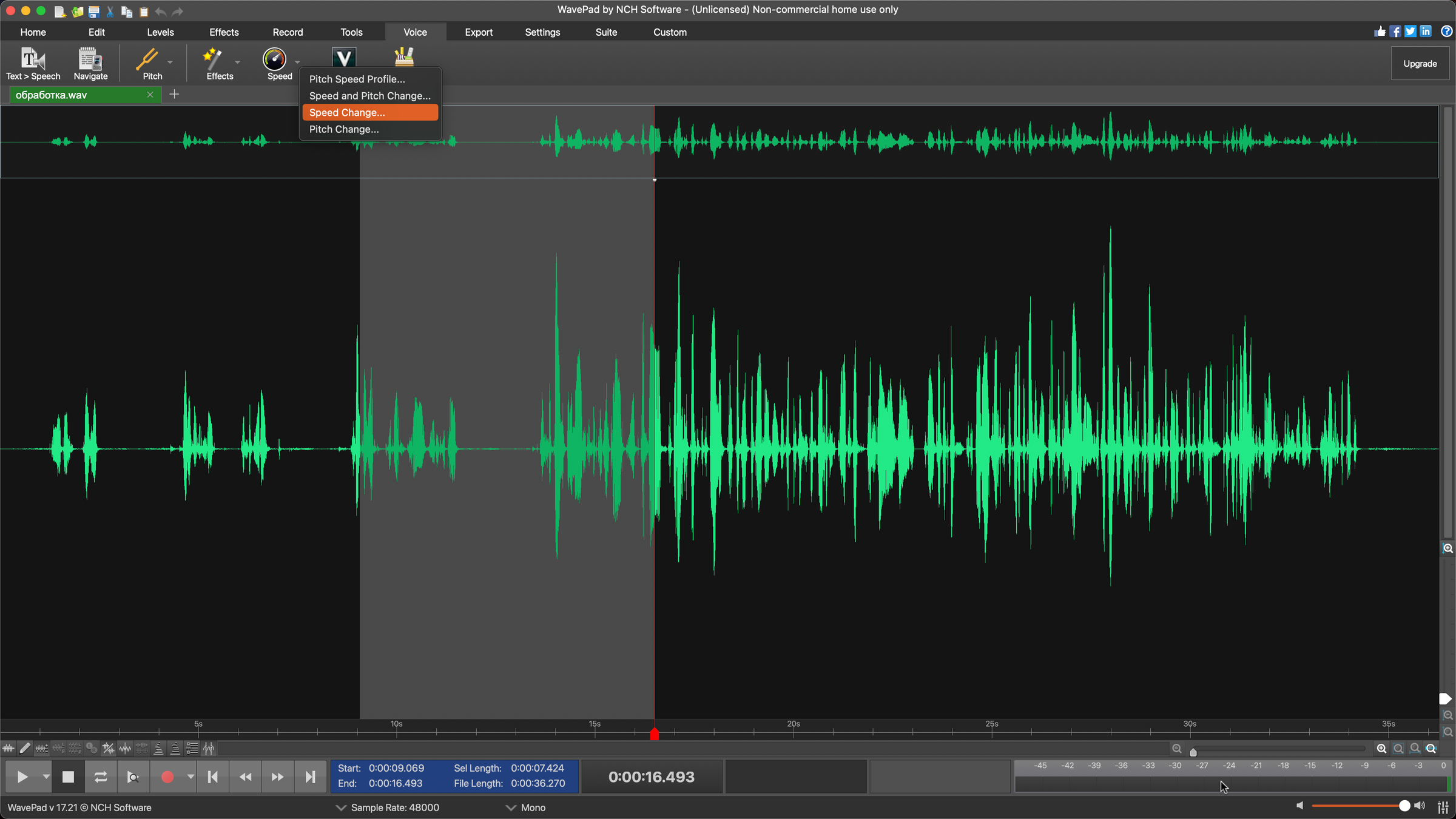Expand the Play button dropdown arrow
The height and width of the screenshot is (819, 1456).
pyautogui.click(x=46, y=777)
